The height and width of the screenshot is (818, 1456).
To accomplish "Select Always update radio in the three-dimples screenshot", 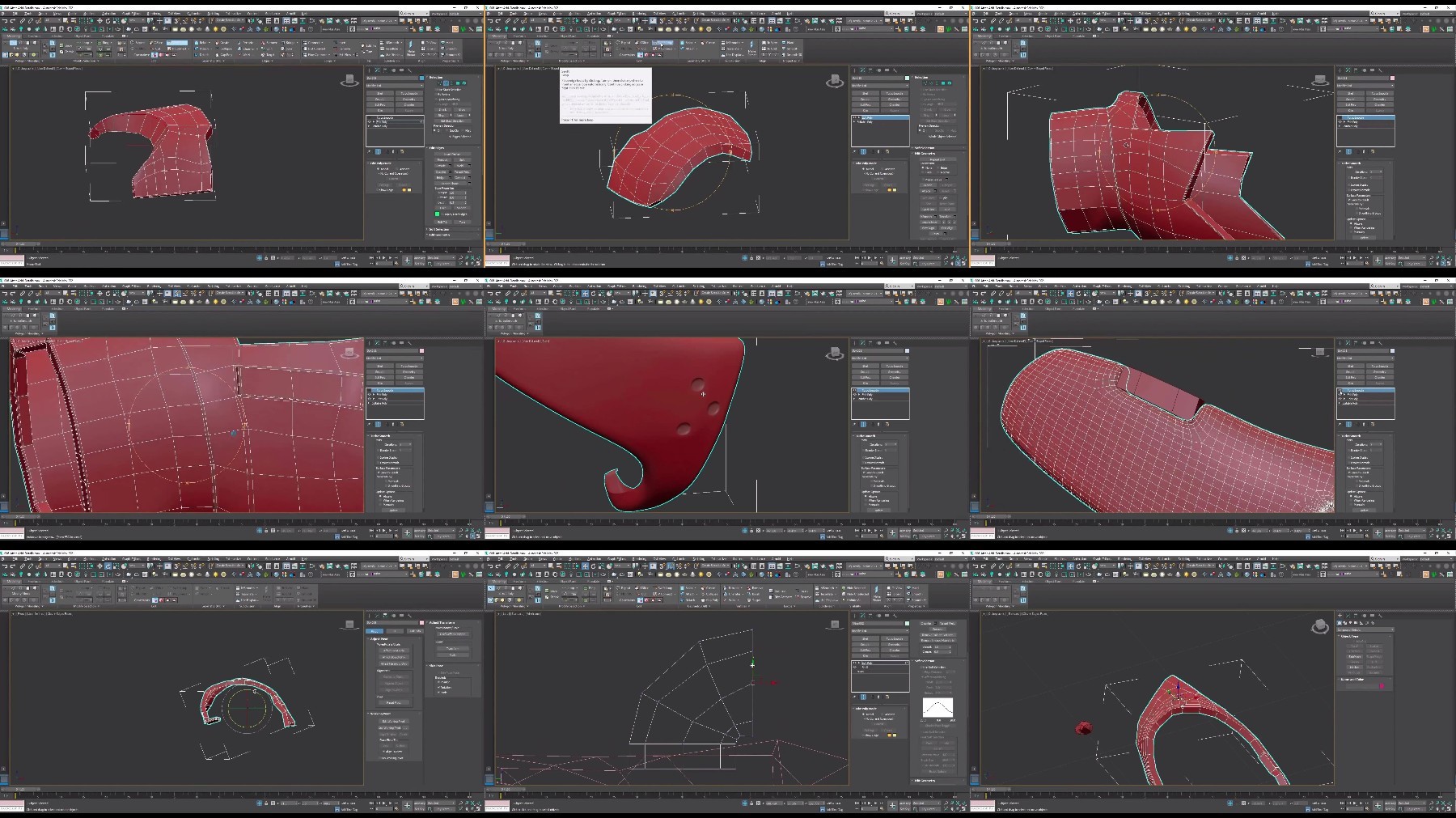I will (x=866, y=496).
